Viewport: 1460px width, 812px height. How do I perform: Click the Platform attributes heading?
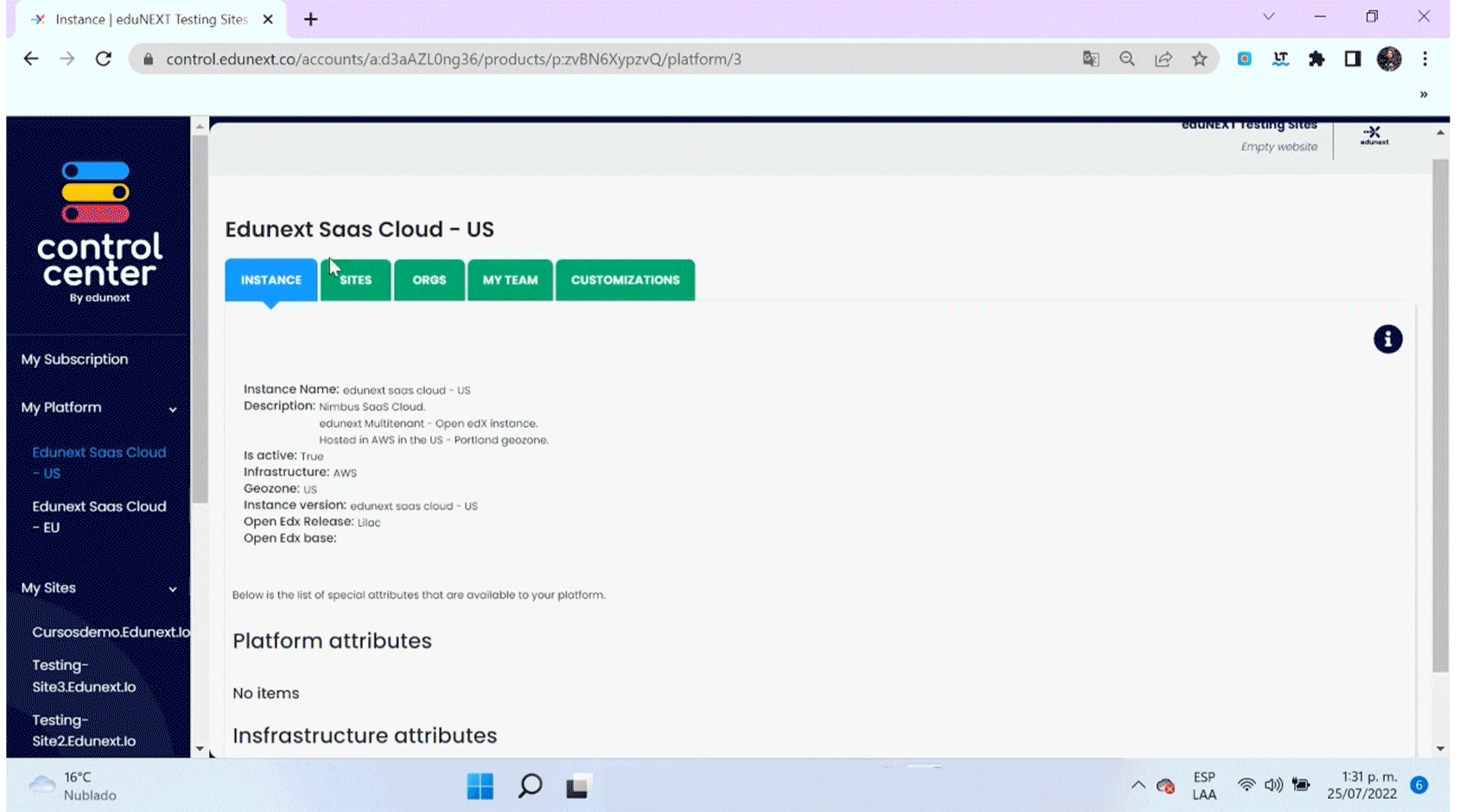(332, 641)
